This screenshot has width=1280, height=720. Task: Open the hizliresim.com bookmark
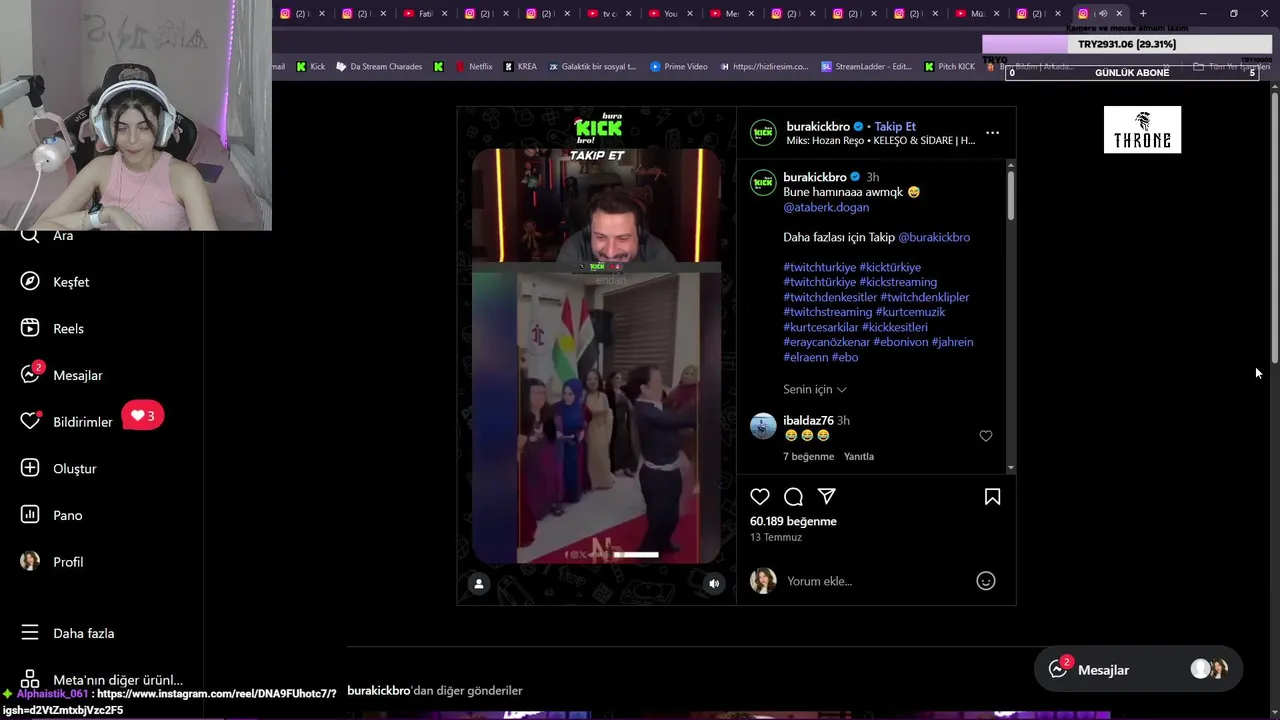[x=764, y=67]
